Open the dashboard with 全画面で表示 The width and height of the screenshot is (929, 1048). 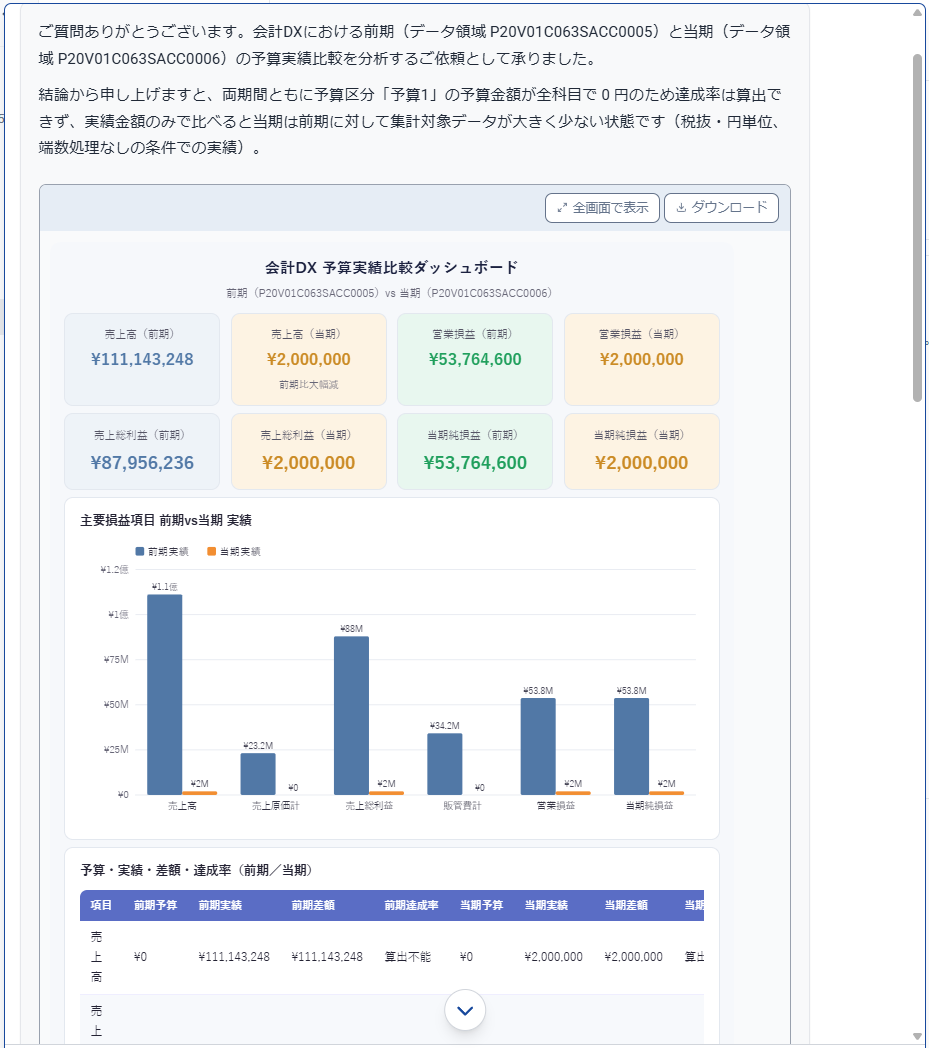[602, 208]
